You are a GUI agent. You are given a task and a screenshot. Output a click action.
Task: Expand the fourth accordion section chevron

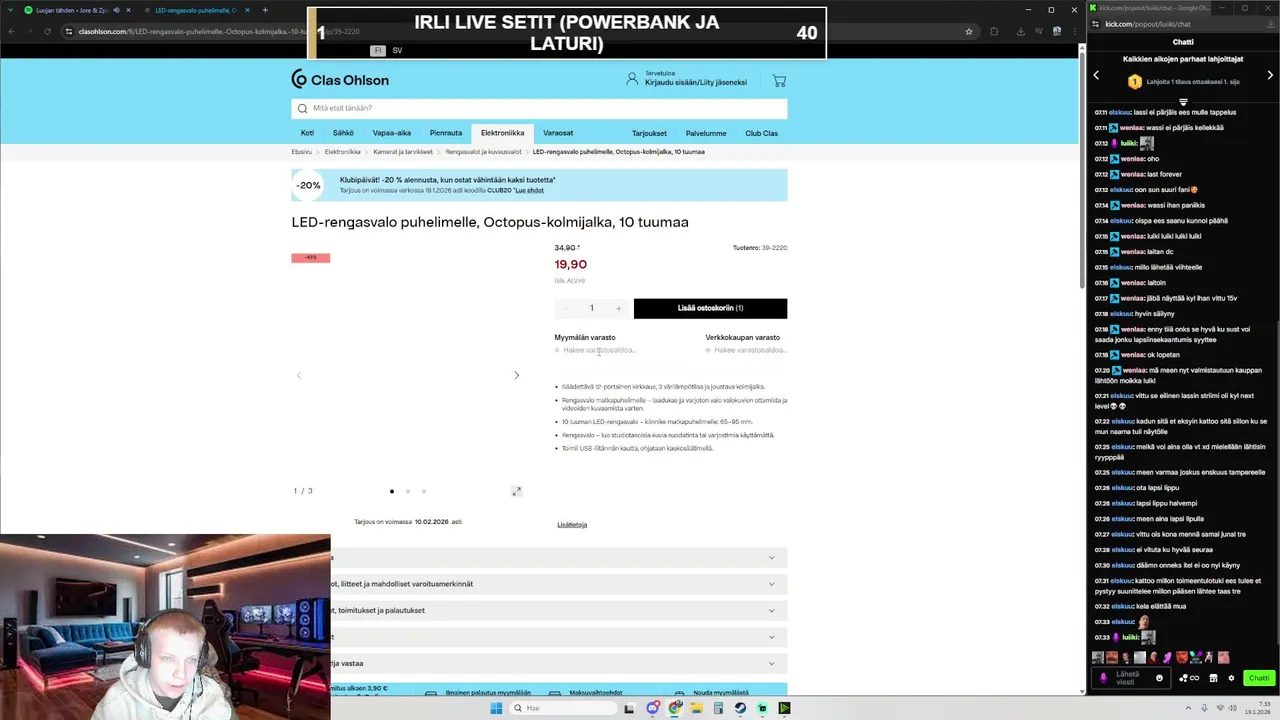771,637
